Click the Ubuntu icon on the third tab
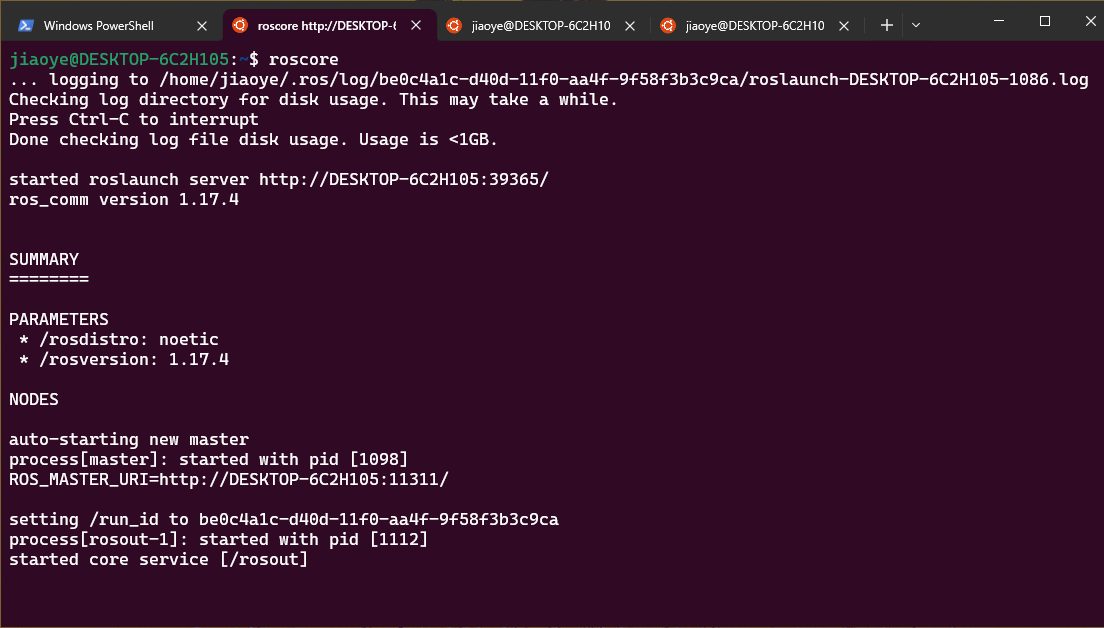Image resolution: width=1104 pixels, height=628 pixels. click(x=454, y=26)
